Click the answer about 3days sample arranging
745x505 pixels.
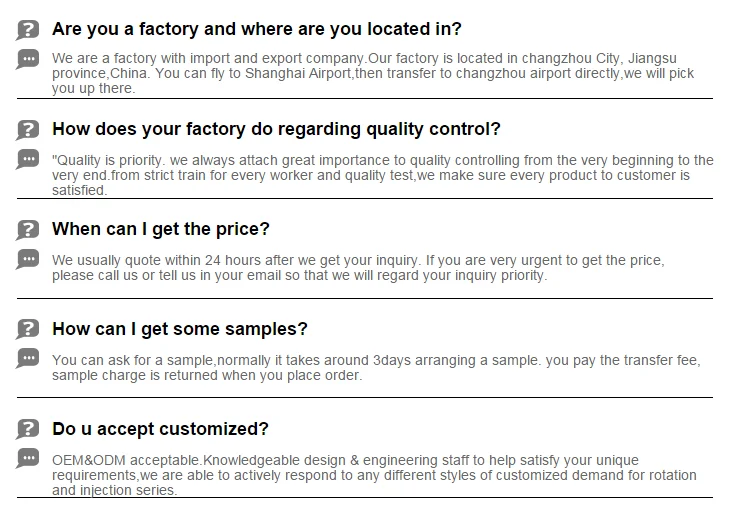pyautogui.click(x=376, y=367)
